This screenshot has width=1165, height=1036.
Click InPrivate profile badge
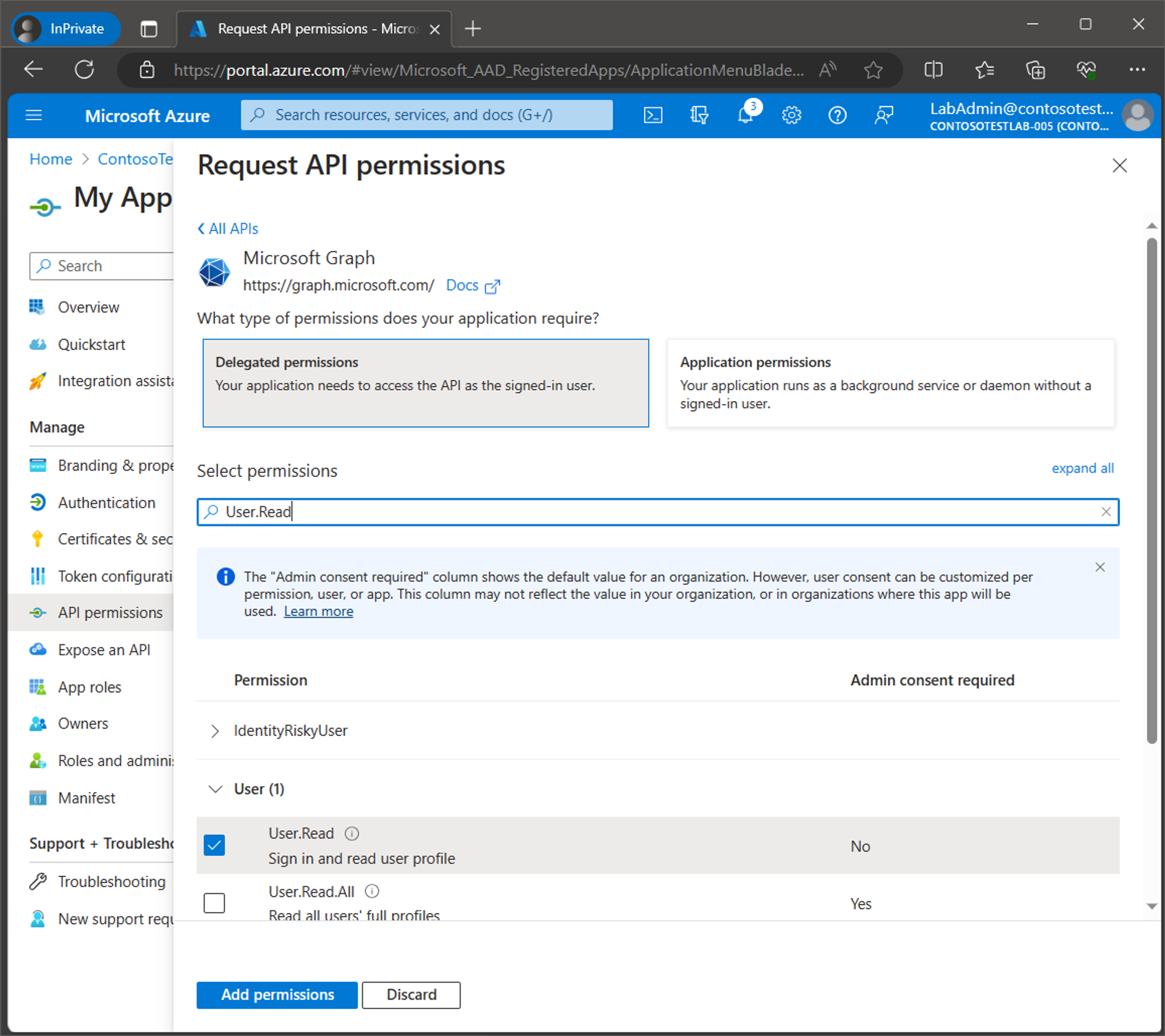click(66, 29)
